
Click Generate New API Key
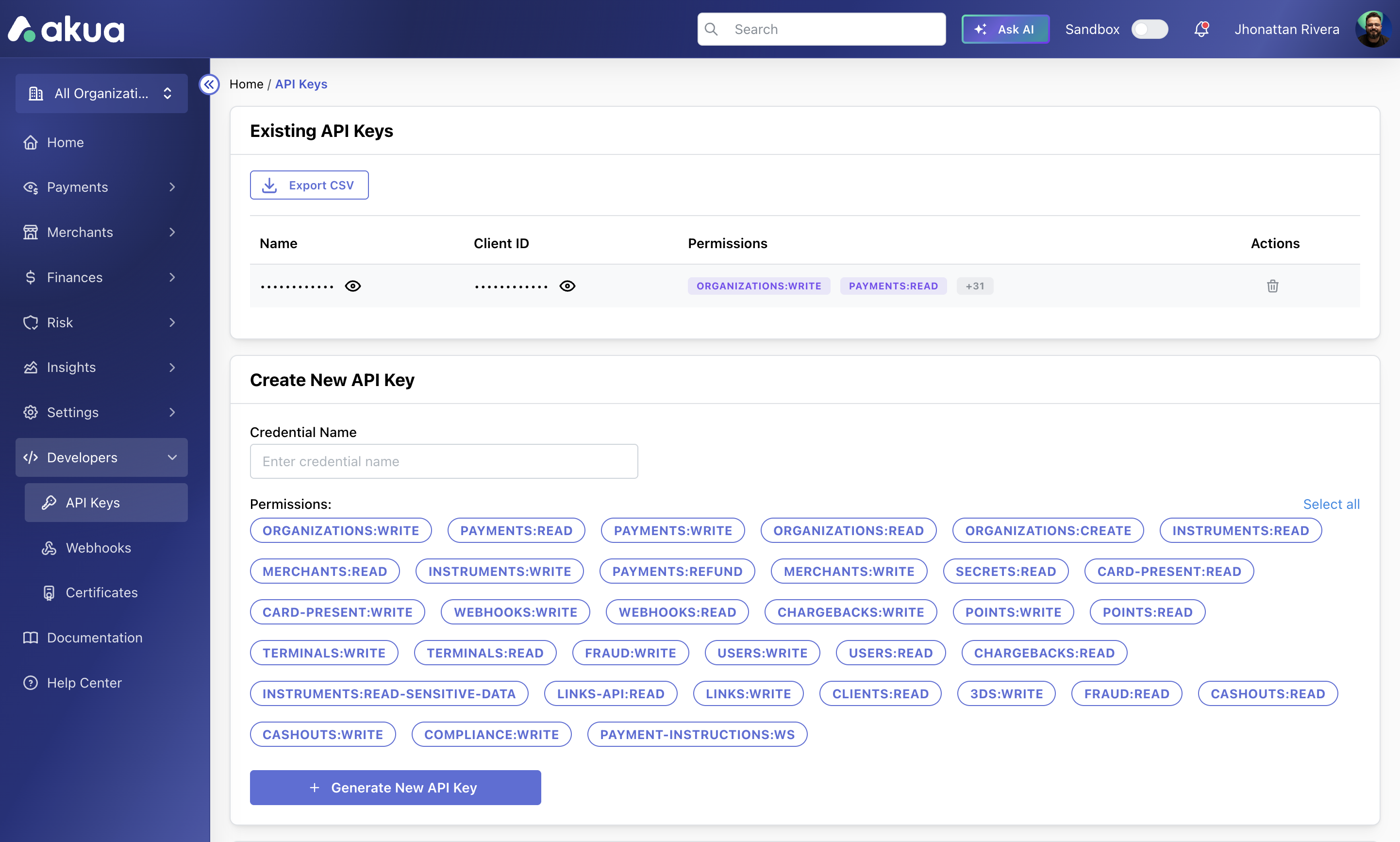395,788
